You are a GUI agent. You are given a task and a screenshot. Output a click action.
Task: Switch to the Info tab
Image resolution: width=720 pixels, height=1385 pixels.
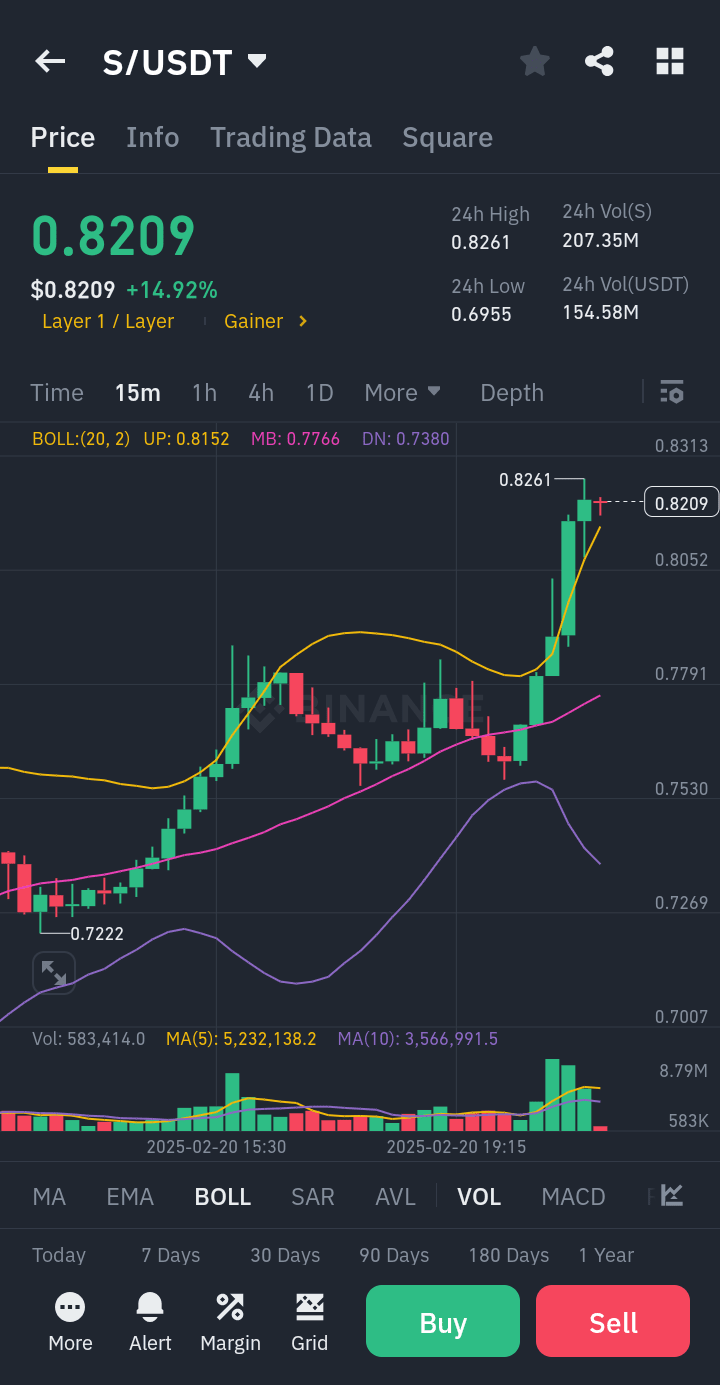(152, 137)
